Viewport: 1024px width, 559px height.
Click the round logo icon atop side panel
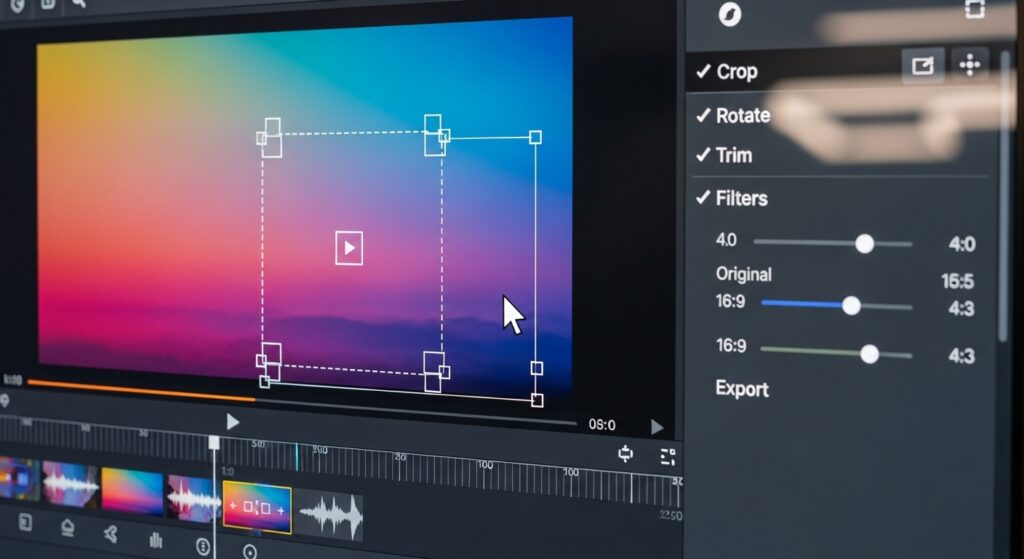(x=730, y=13)
